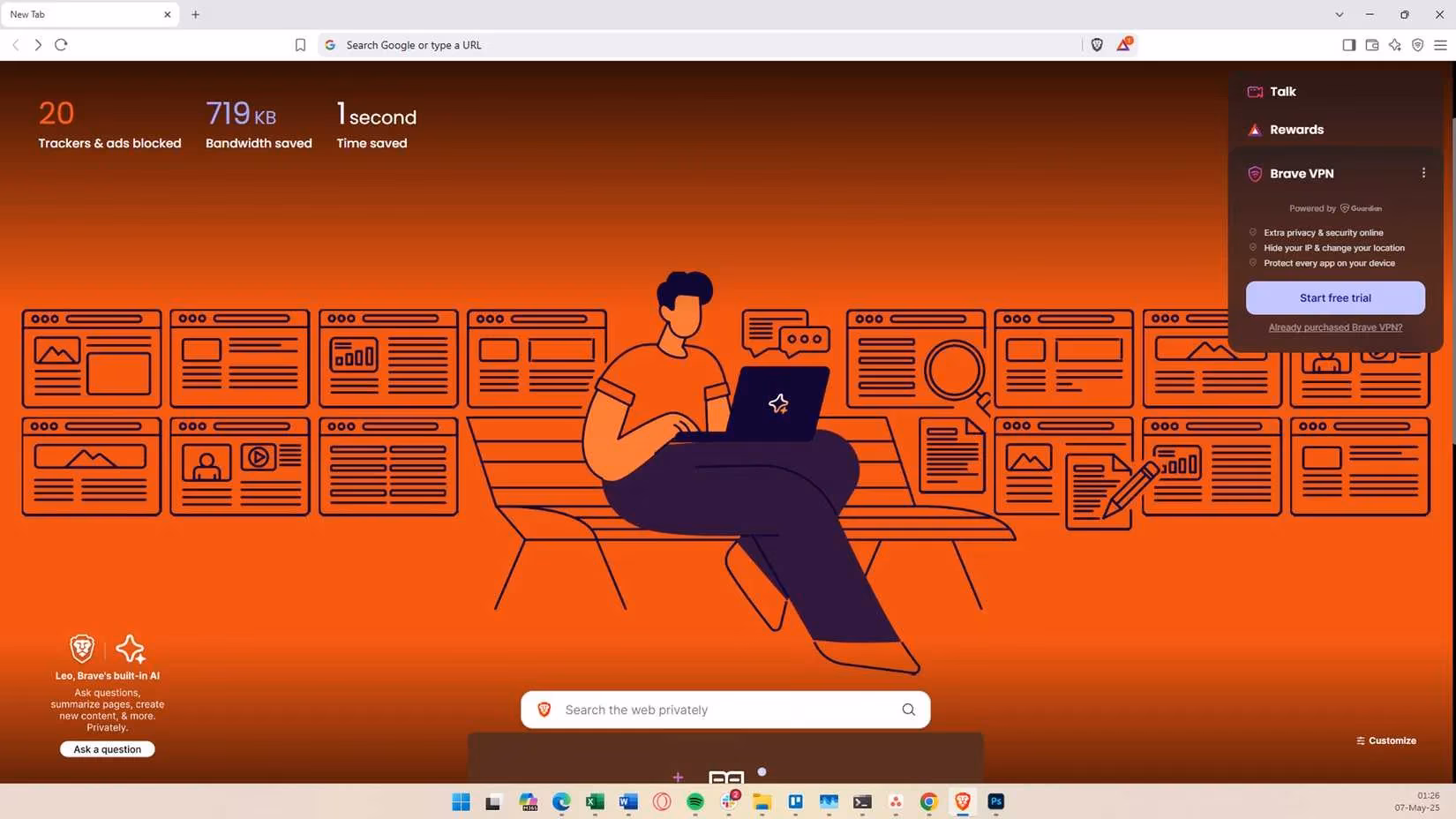The image size is (1456, 819).
Task: Open a new tab with plus button
Action: pos(195,14)
